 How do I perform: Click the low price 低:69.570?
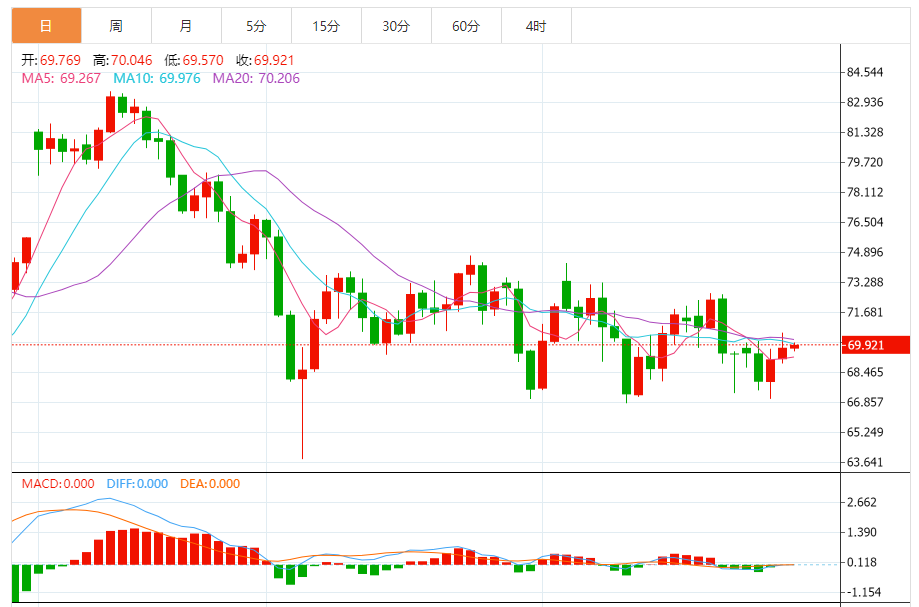[x=194, y=60]
